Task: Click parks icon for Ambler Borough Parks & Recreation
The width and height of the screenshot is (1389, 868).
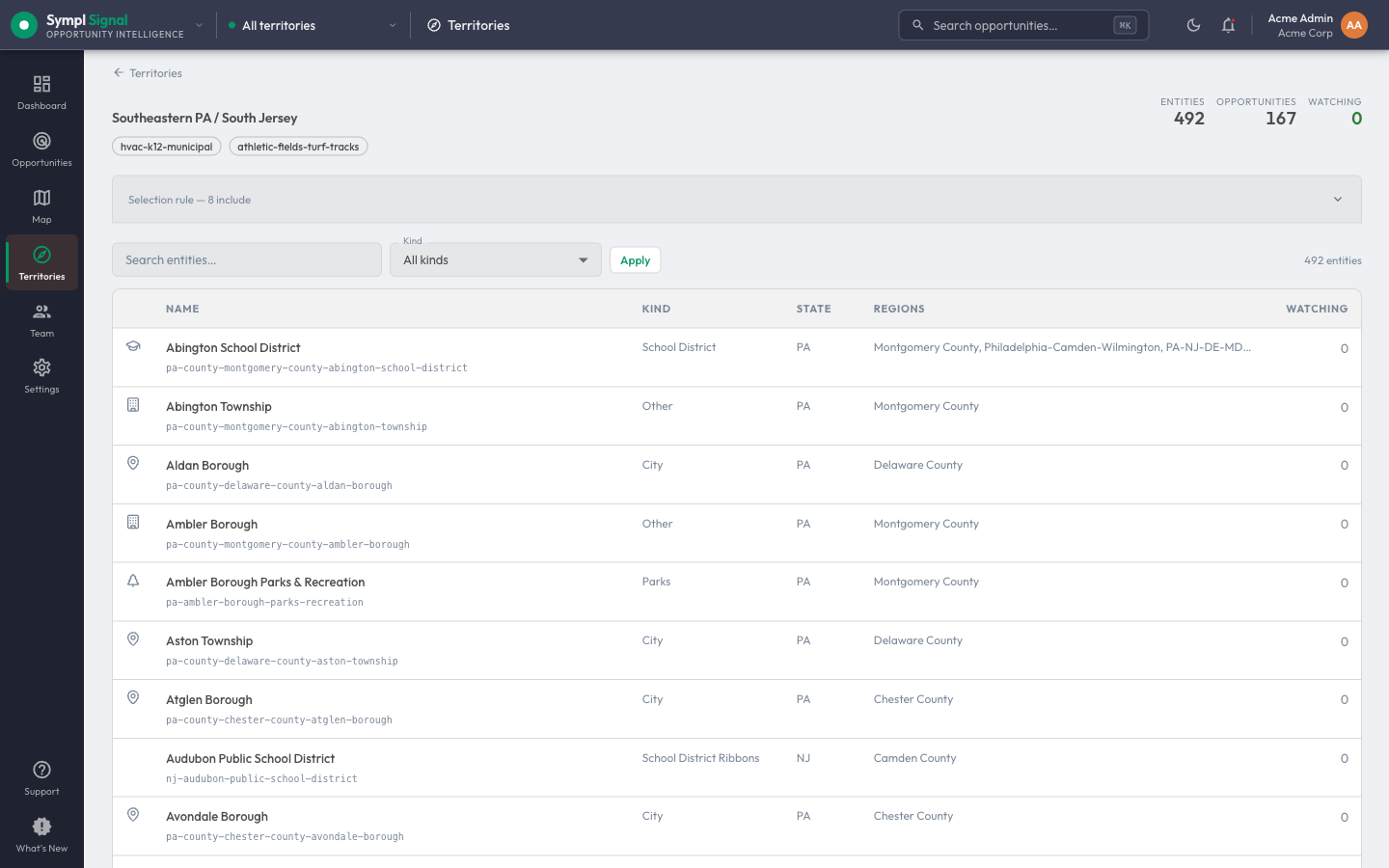Action: (133, 581)
